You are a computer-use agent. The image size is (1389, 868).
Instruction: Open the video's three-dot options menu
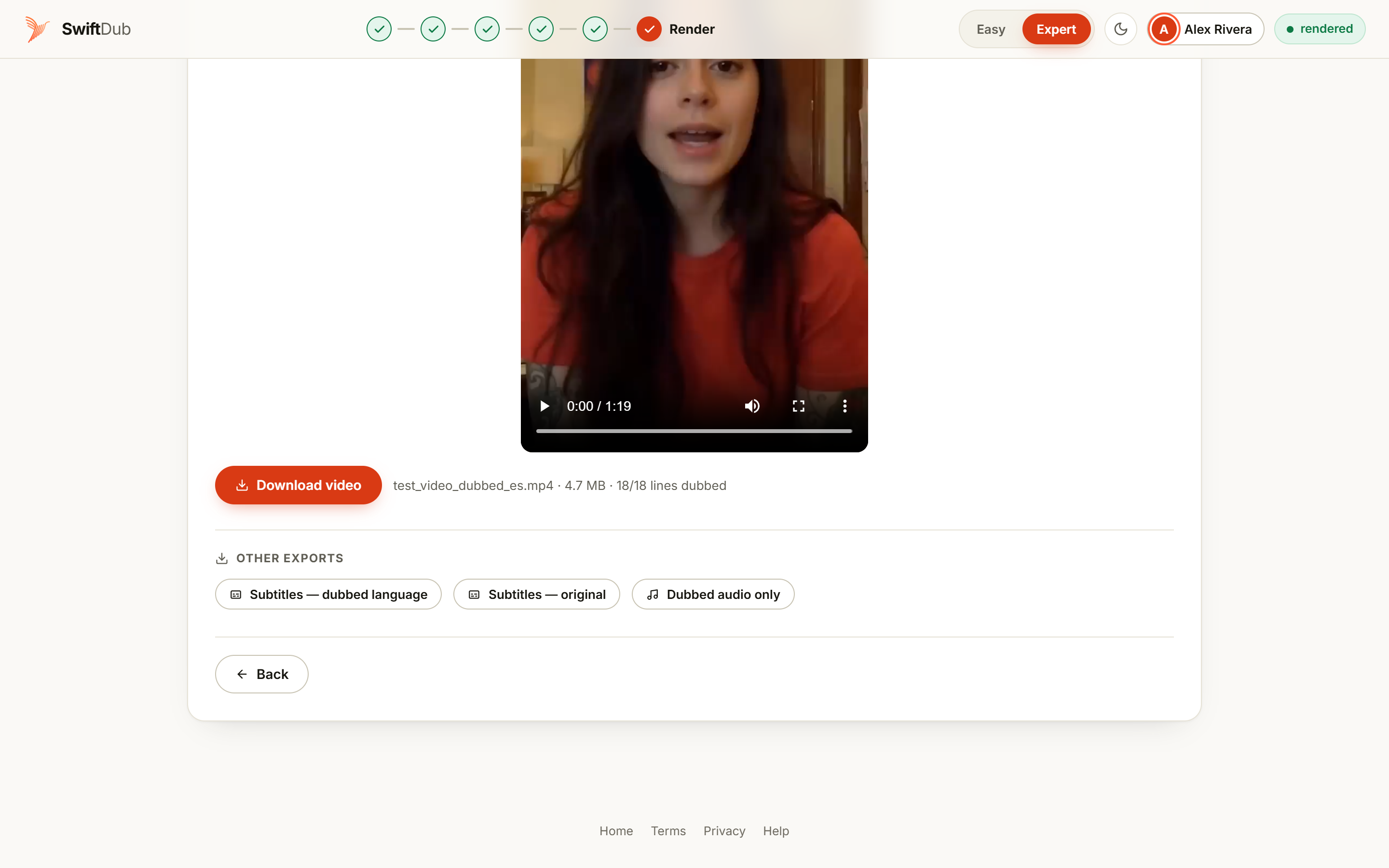coord(844,406)
